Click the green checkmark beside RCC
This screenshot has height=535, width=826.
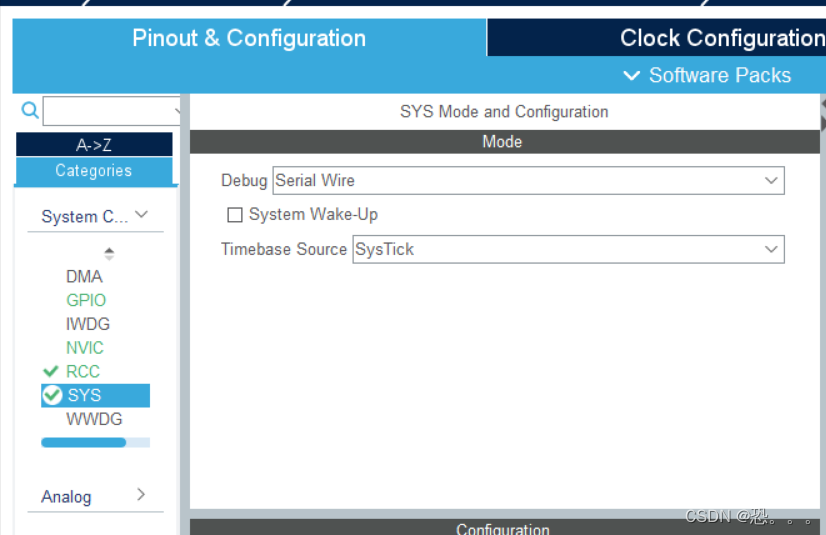click(51, 371)
